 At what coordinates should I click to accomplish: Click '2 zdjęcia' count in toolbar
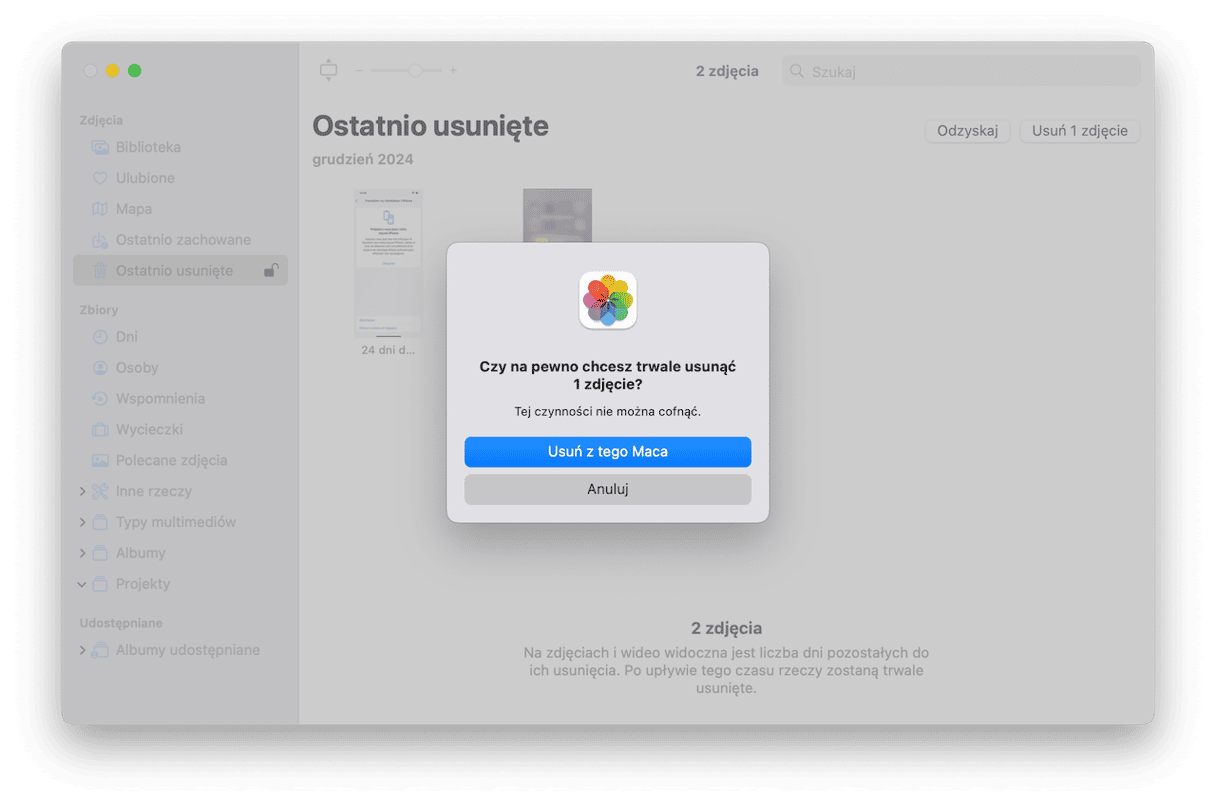pos(727,71)
